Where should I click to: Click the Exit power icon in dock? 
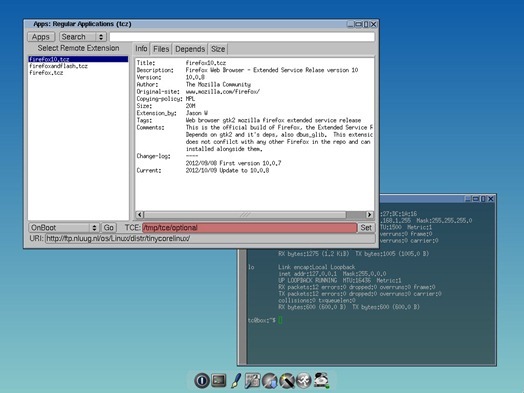pos(202,380)
